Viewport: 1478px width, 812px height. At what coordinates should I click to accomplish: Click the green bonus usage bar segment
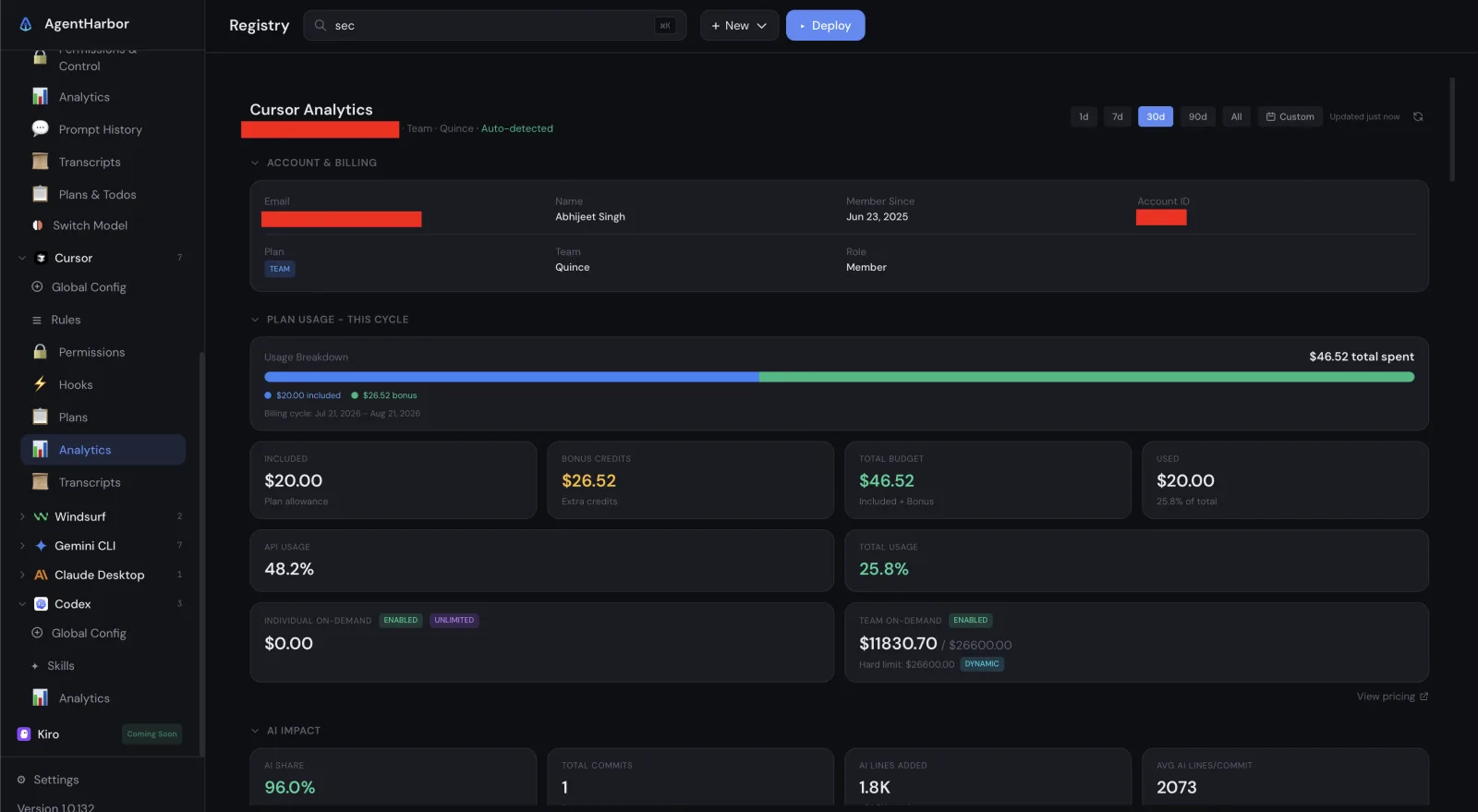point(1086,377)
